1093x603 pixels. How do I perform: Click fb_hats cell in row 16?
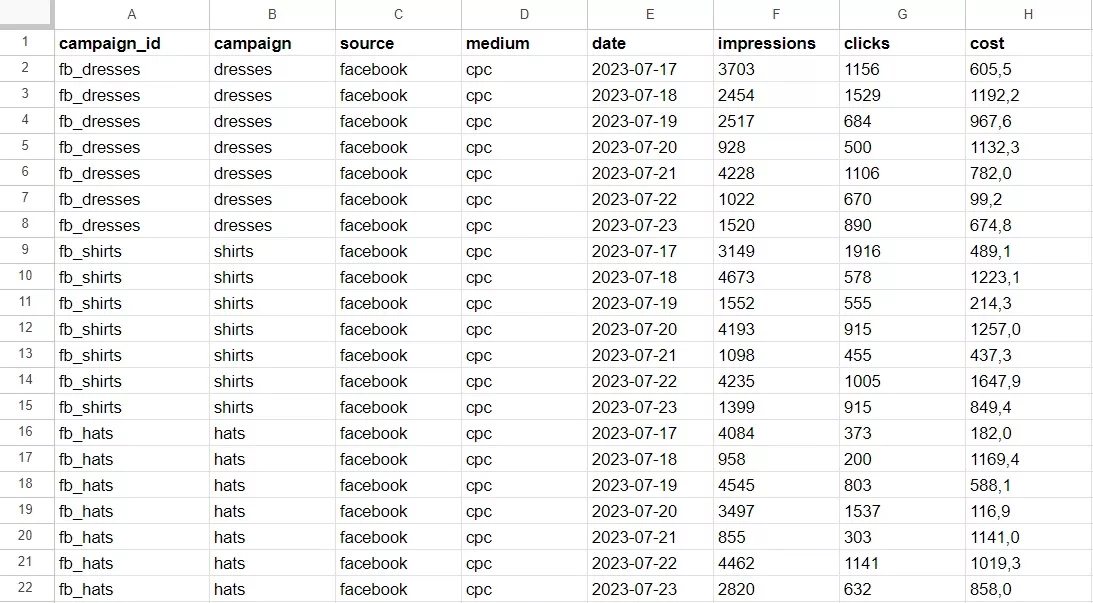132,433
